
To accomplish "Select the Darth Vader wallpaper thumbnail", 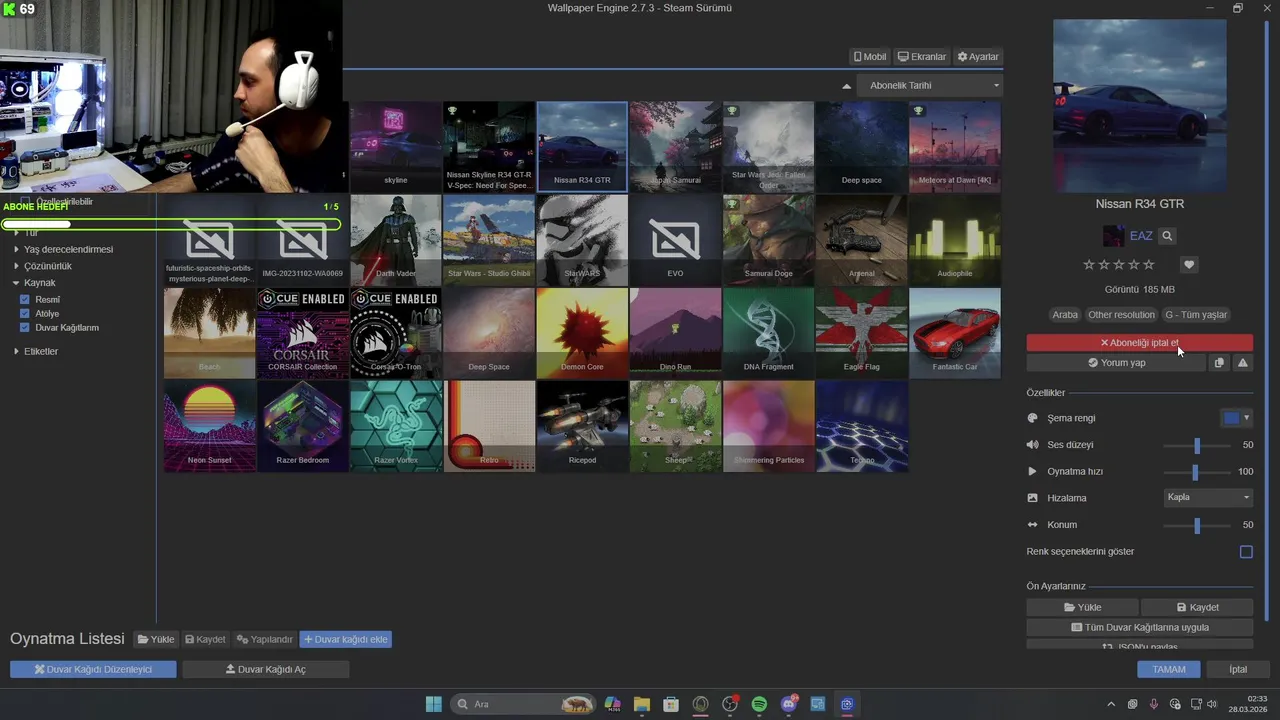I will [396, 240].
